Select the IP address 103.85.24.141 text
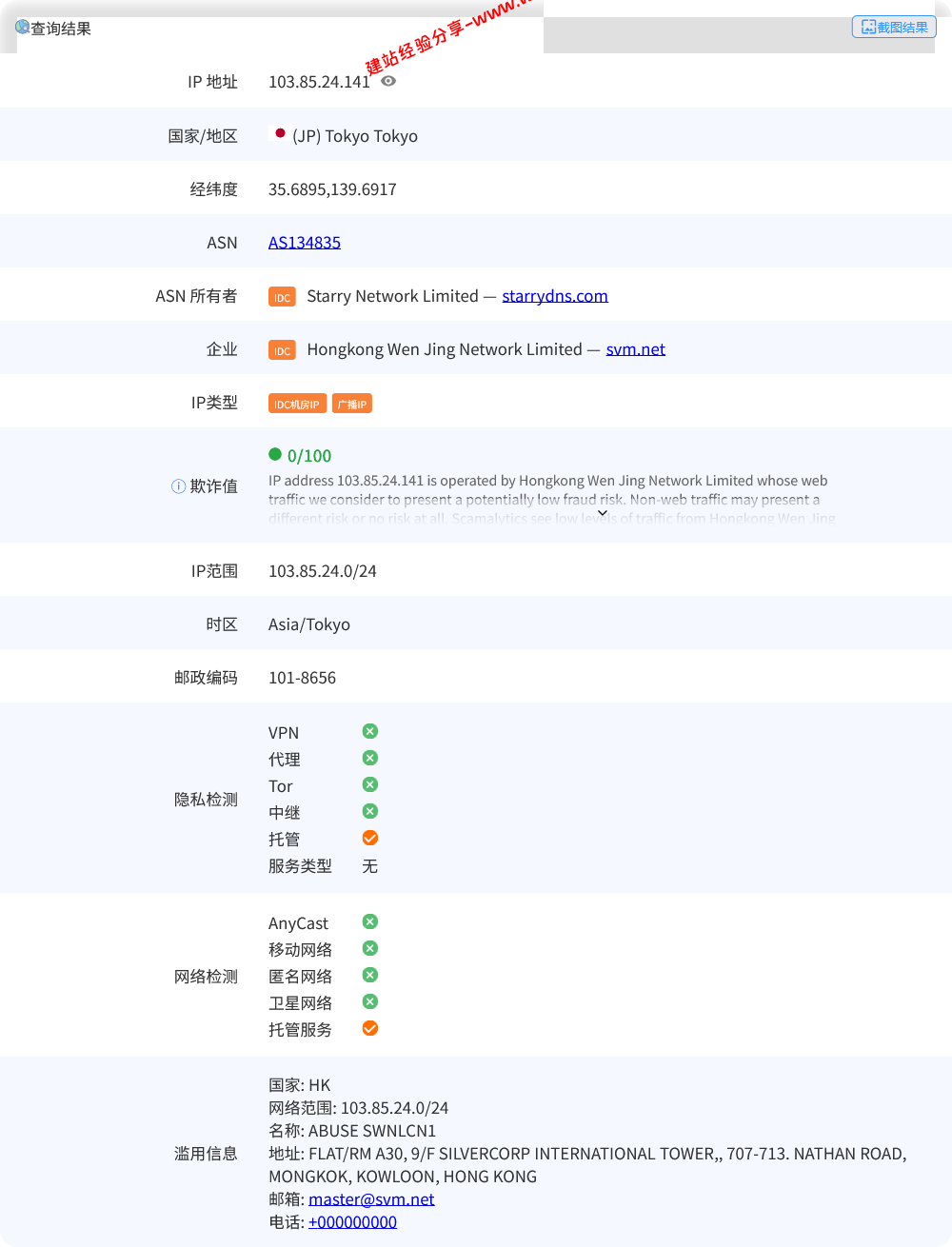The height and width of the screenshot is (1247, 952). (x=319, y=82)
